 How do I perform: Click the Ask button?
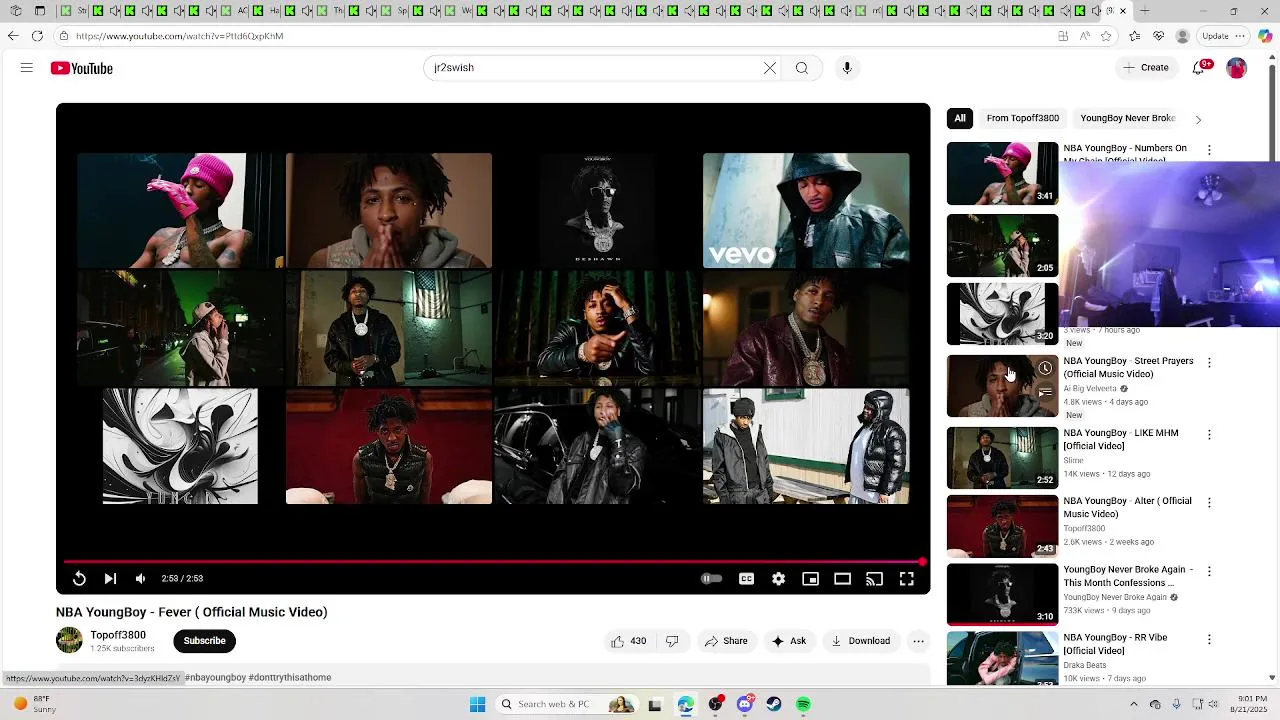click(788, 641)
